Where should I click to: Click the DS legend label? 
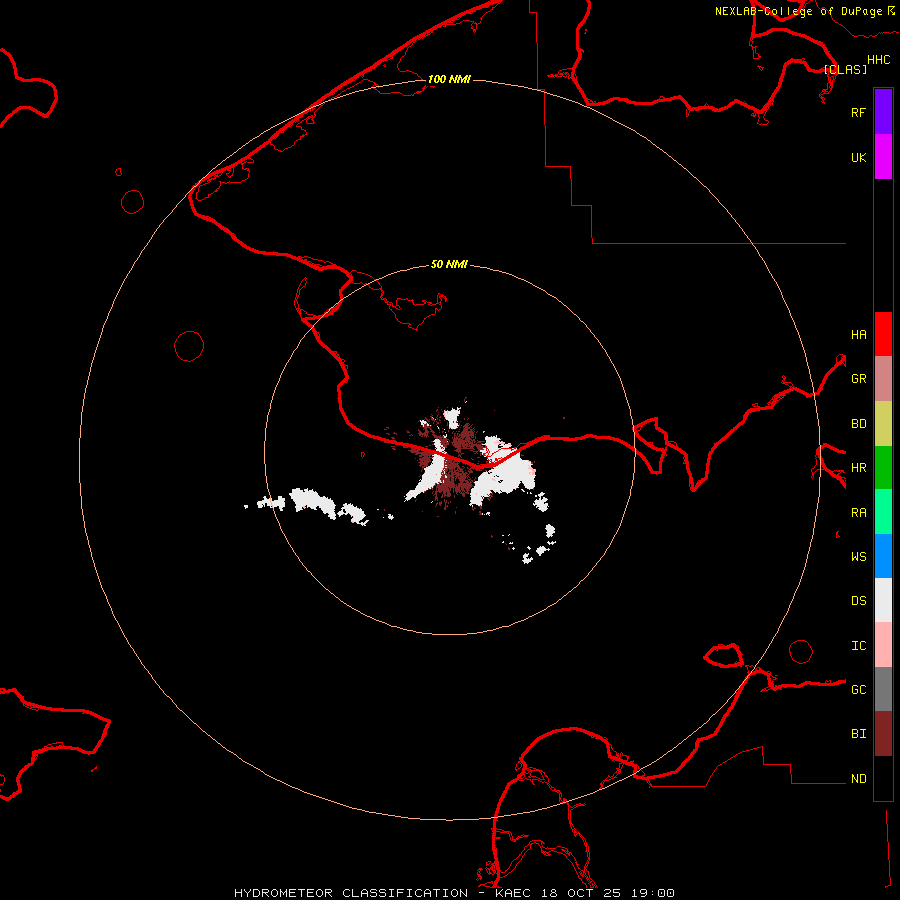(x=858, y=600)
